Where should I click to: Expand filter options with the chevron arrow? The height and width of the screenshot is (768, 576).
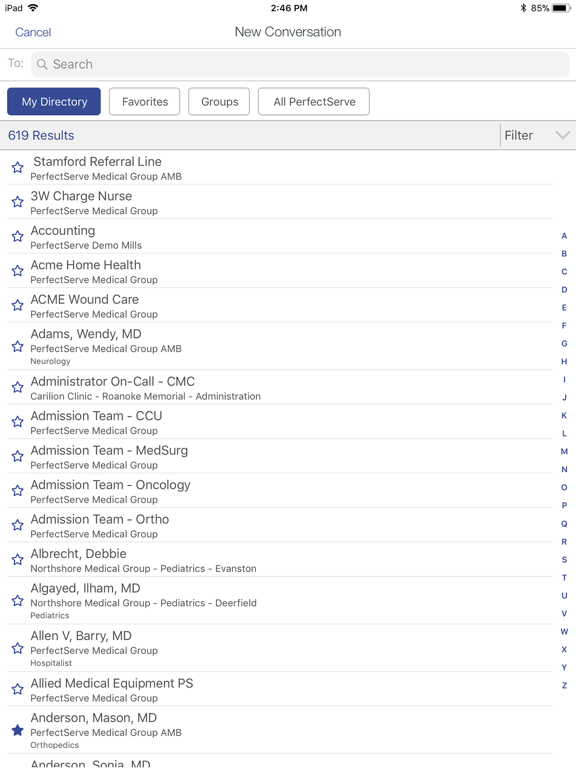563,135
